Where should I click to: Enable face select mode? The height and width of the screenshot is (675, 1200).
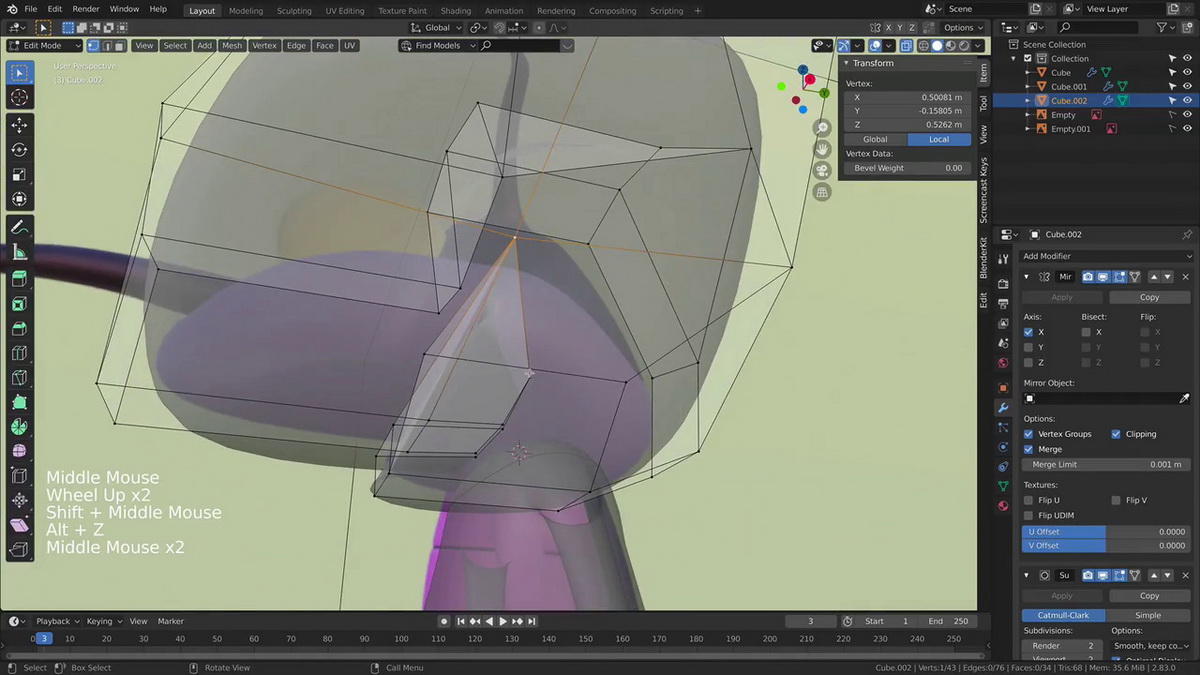coord(119,45)
